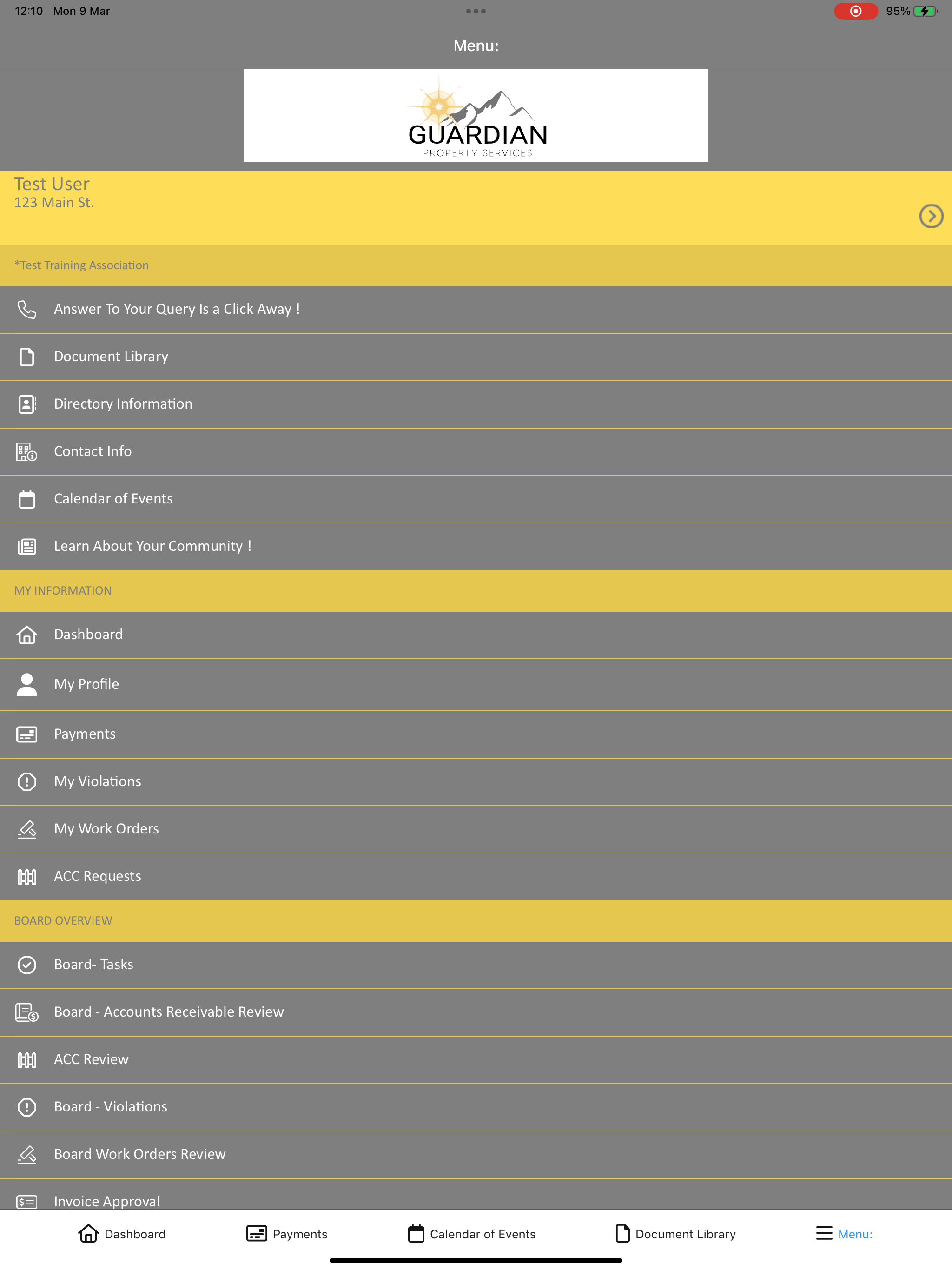
Task: Tap the card icon in Payments menu row
Action: coord(27,734)
